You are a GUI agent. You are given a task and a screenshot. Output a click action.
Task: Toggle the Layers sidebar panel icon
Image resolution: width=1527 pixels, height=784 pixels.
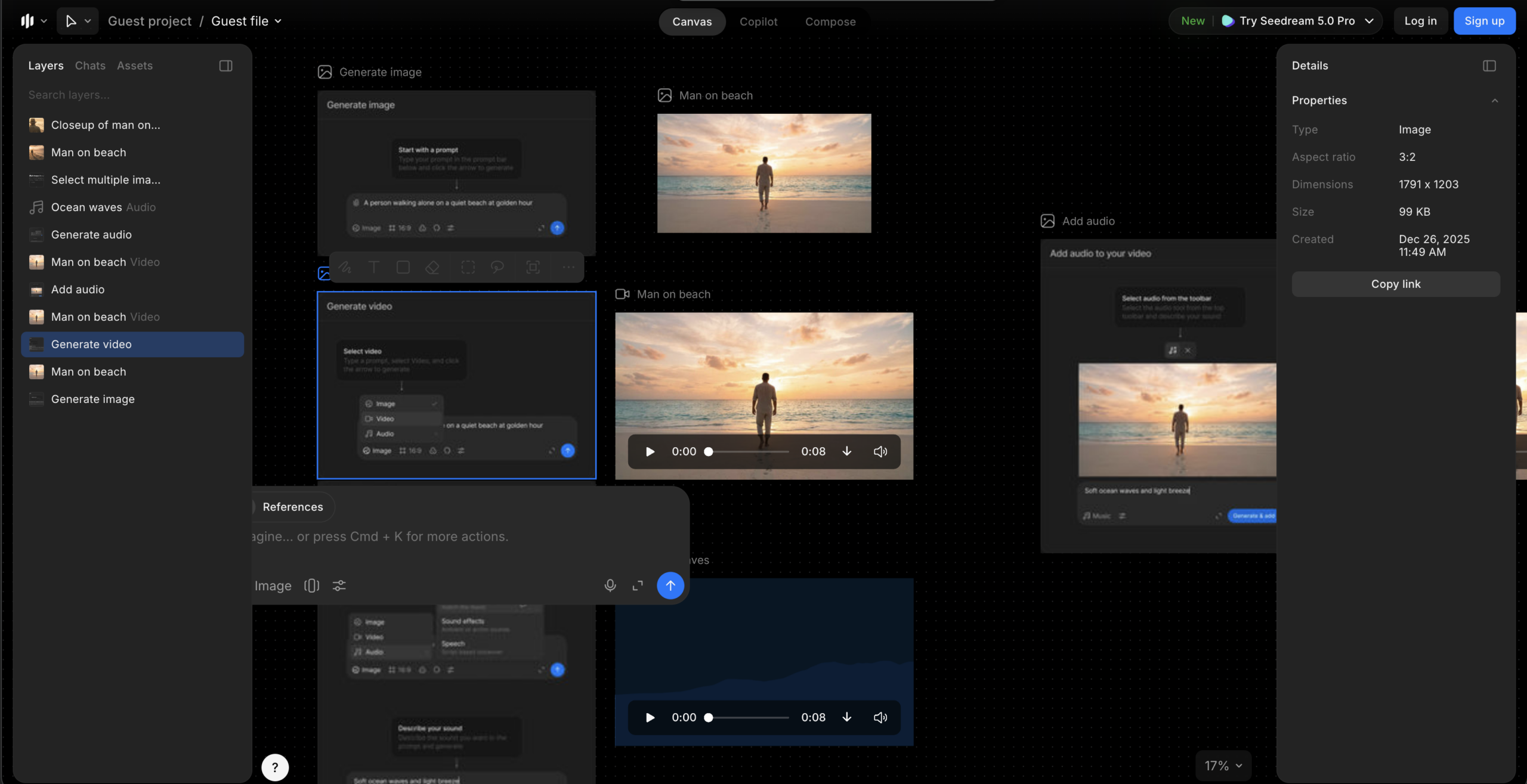click(225, 66)
